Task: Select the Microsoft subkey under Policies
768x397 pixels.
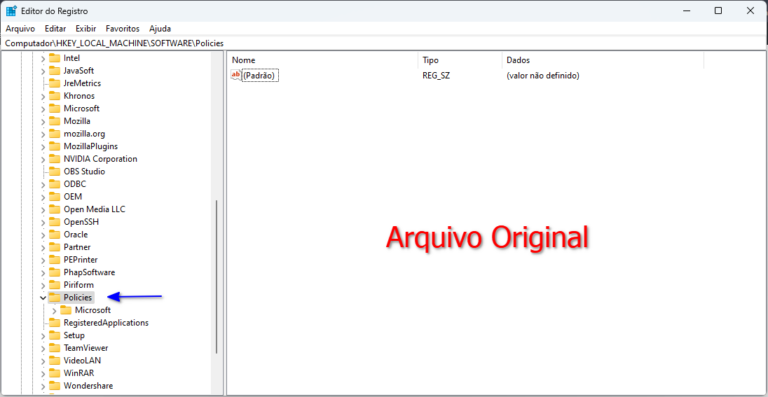Action: coord(93,310)
